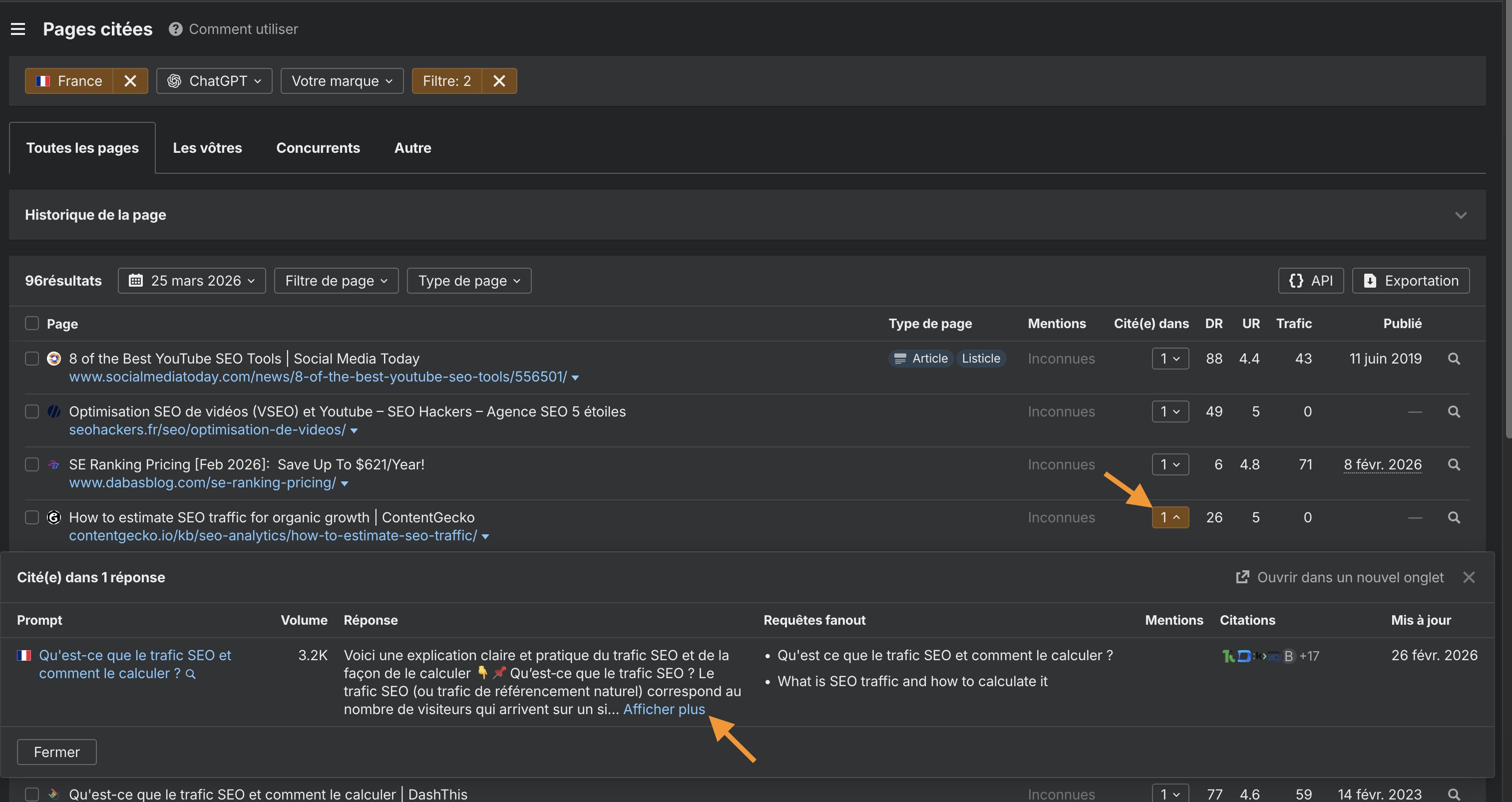The width and height of the screenshot is (1512, 802).
Task: Toggle the select-all Page header checkbox
Action: tap(31, 324)
